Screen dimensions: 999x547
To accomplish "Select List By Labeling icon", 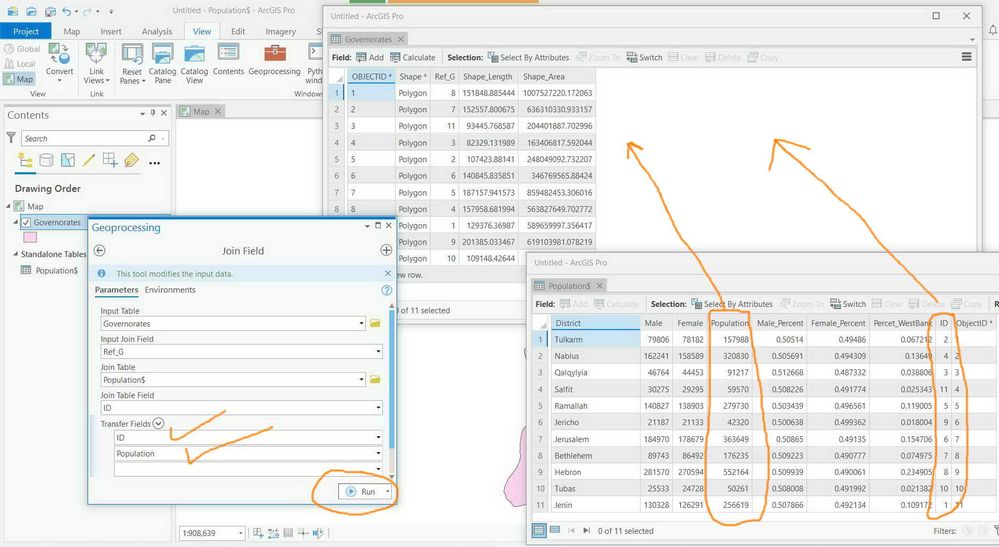I will (131, 160).
